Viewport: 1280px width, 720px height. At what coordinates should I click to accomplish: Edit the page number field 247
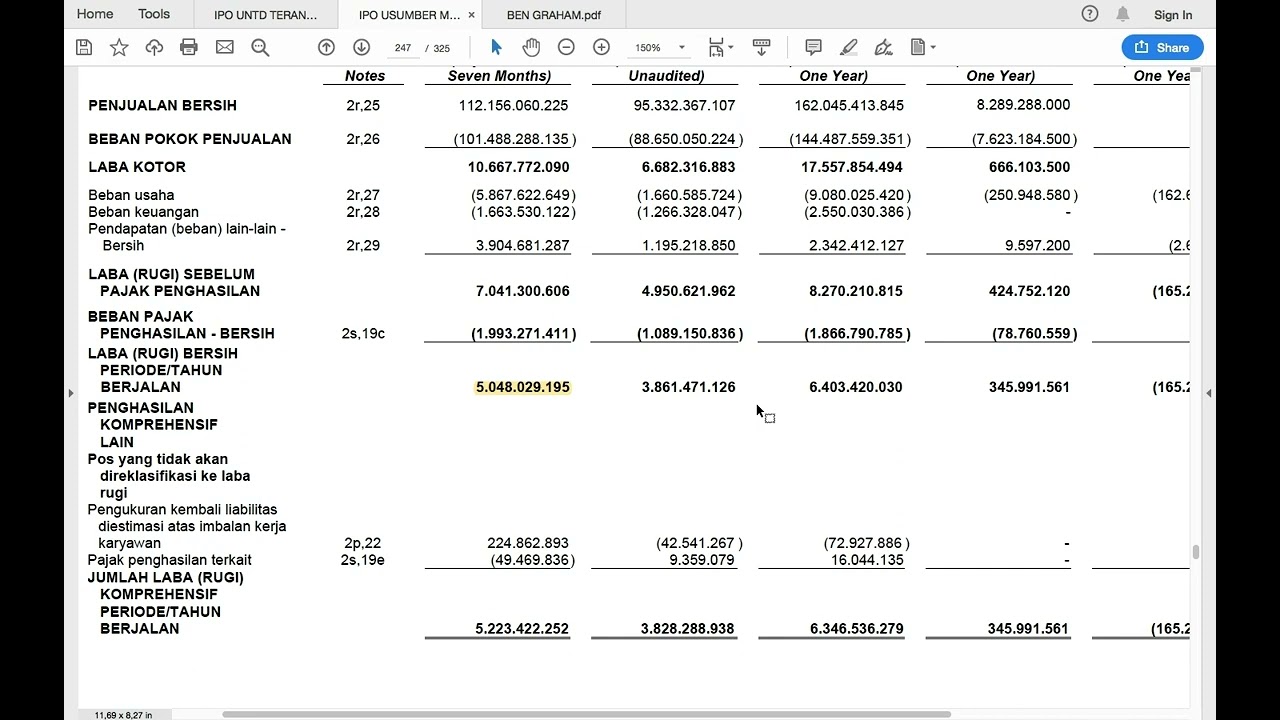403,48
